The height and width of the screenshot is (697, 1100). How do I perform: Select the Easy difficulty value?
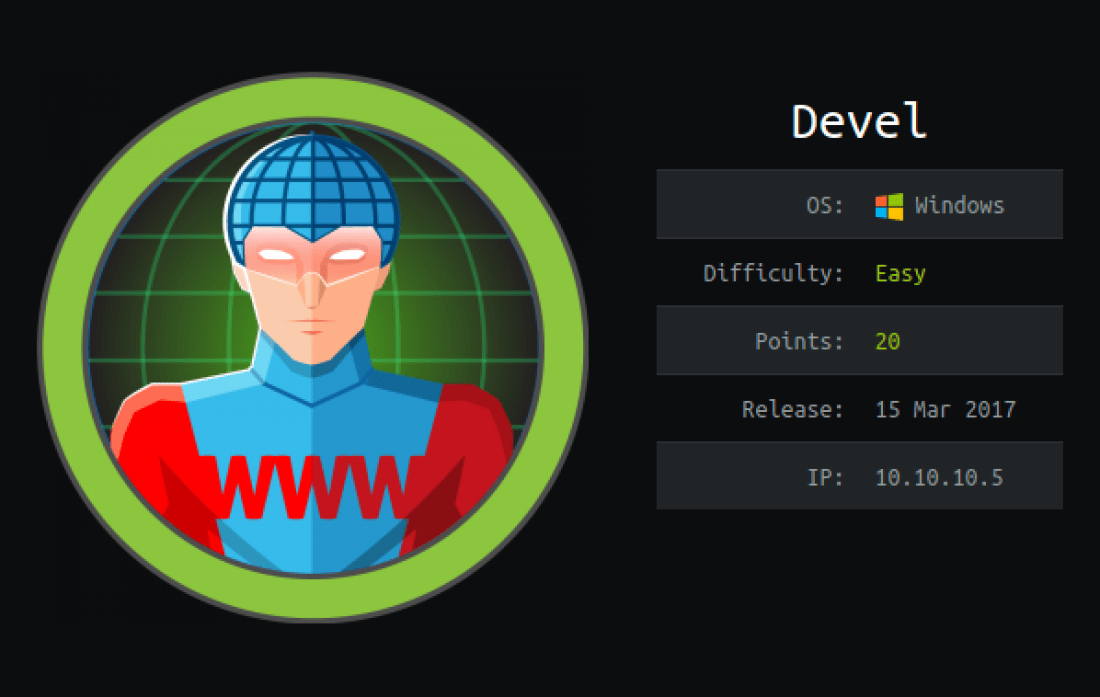[900, 273]
